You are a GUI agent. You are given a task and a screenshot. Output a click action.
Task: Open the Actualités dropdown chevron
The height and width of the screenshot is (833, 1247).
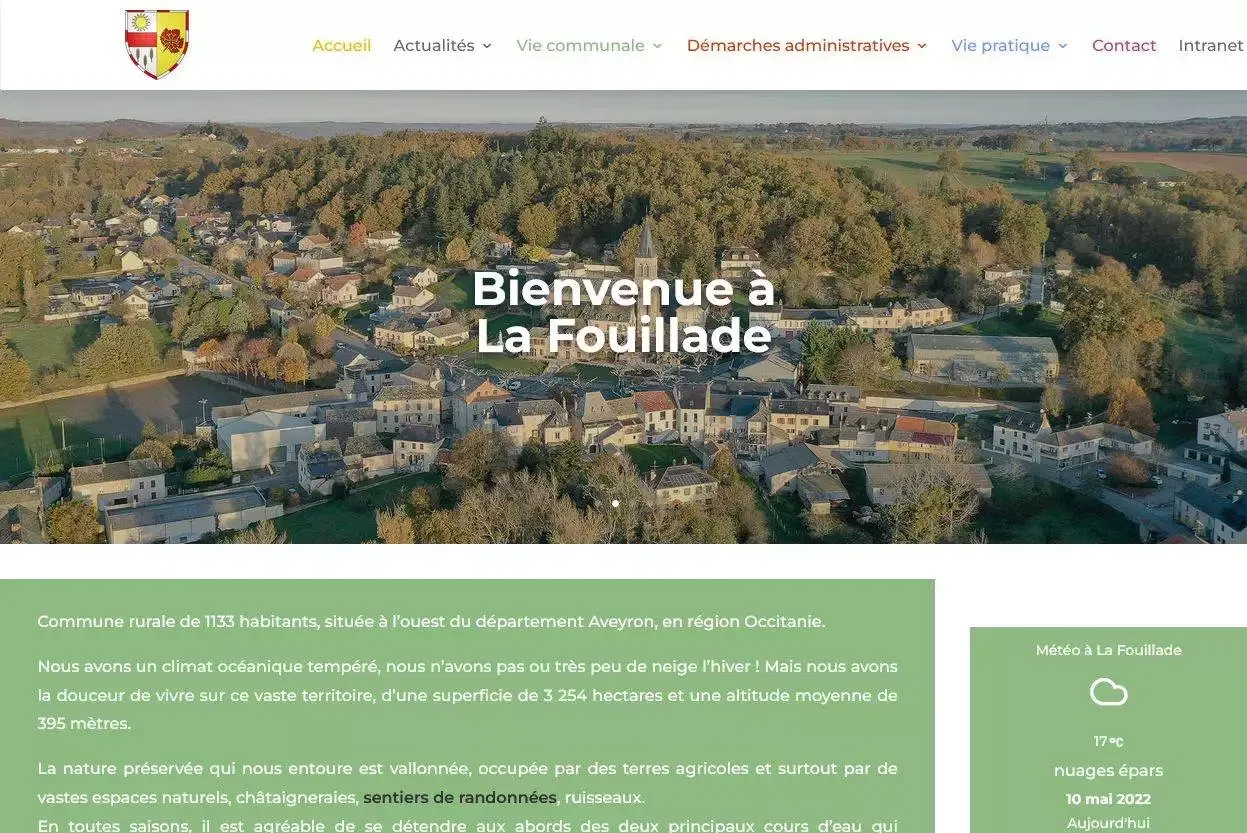pos(487,46)
